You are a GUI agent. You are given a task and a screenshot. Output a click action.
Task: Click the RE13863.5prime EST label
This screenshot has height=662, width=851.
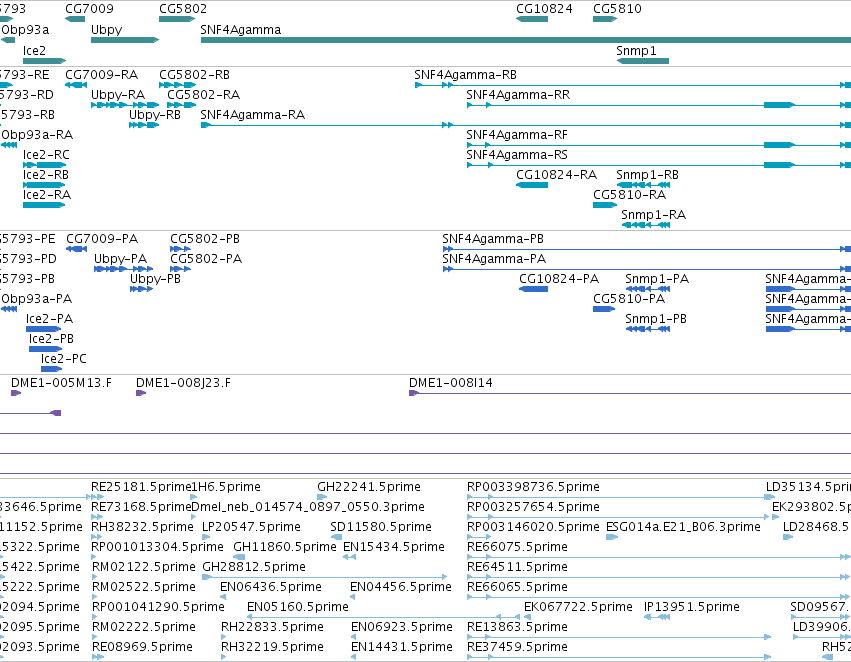(517, 627)
